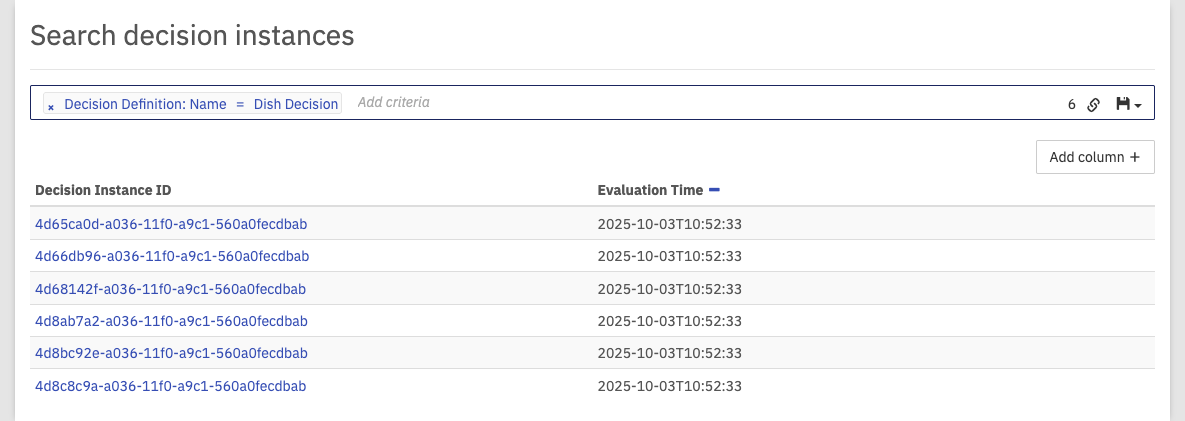
Task: Open decision instance 4d8c8c9a
Action: point(170,385)
